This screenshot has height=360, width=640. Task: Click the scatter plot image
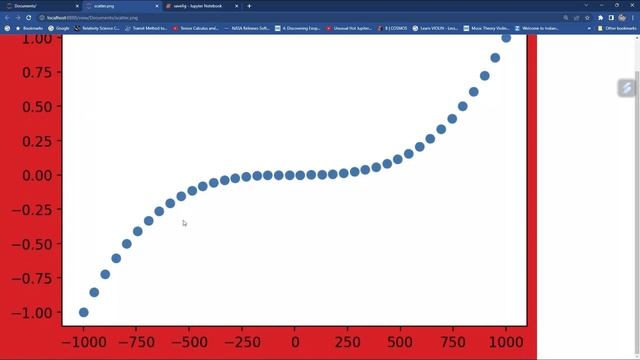click(x=268, y=197)
